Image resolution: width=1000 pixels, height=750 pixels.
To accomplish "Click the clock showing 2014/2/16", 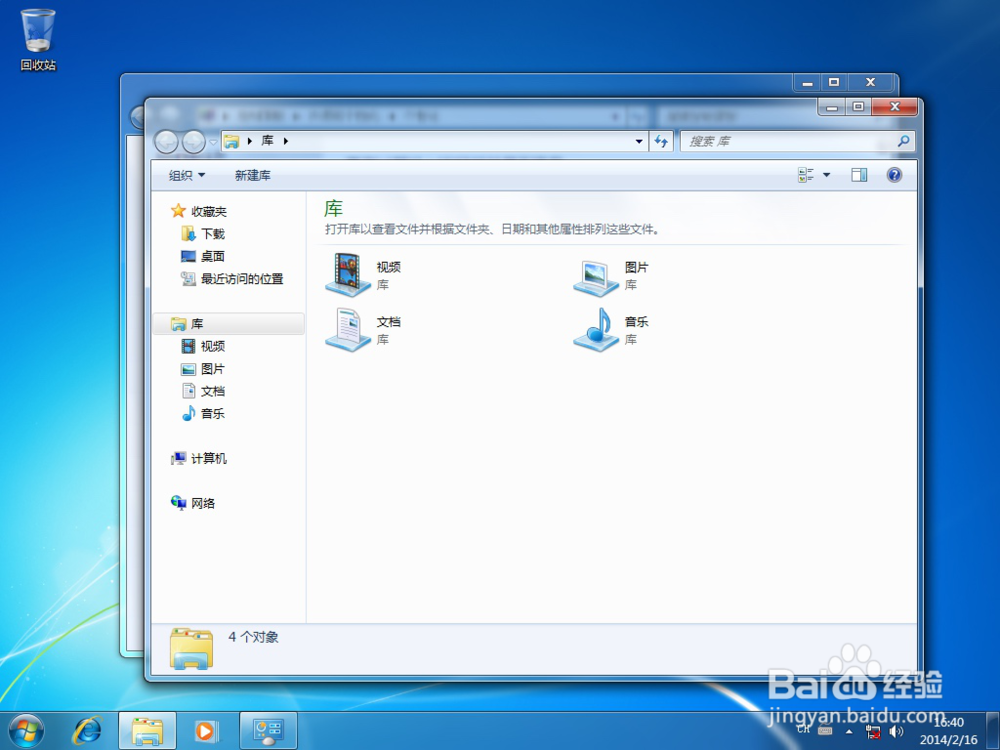I will click(948, 731).
